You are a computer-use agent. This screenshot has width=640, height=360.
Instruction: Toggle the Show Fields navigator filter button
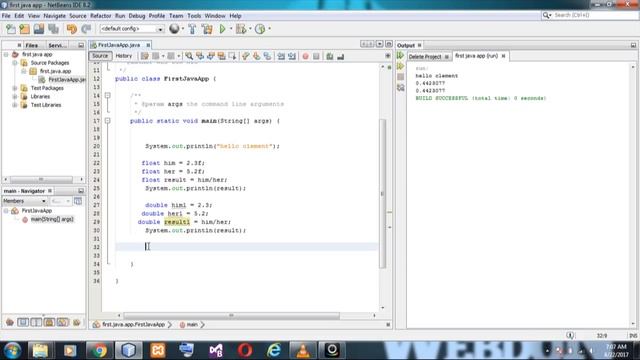[23, 322]
